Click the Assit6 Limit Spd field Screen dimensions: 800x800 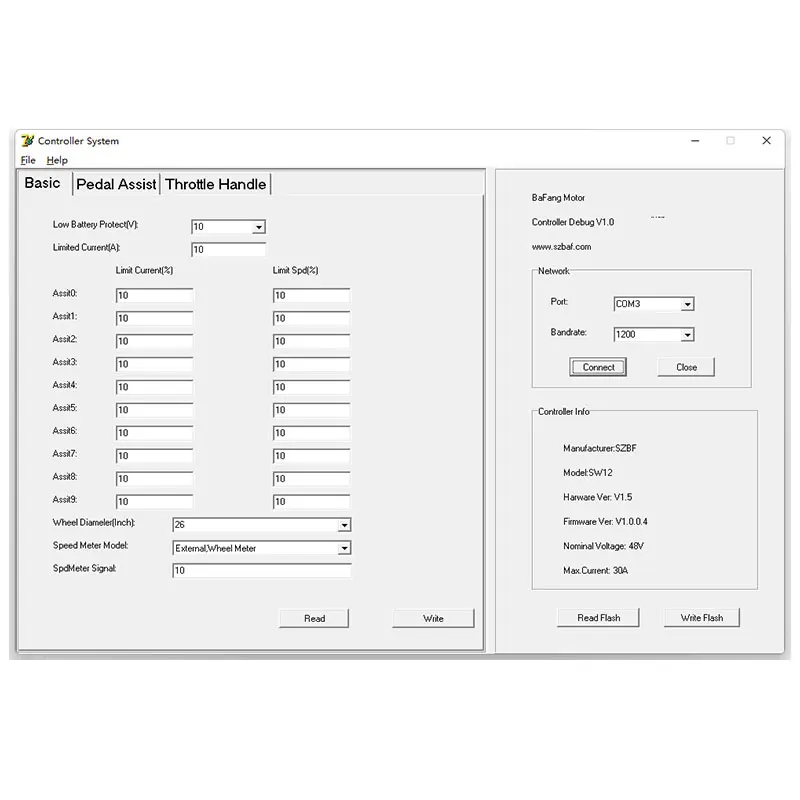[x=311, y=433]
